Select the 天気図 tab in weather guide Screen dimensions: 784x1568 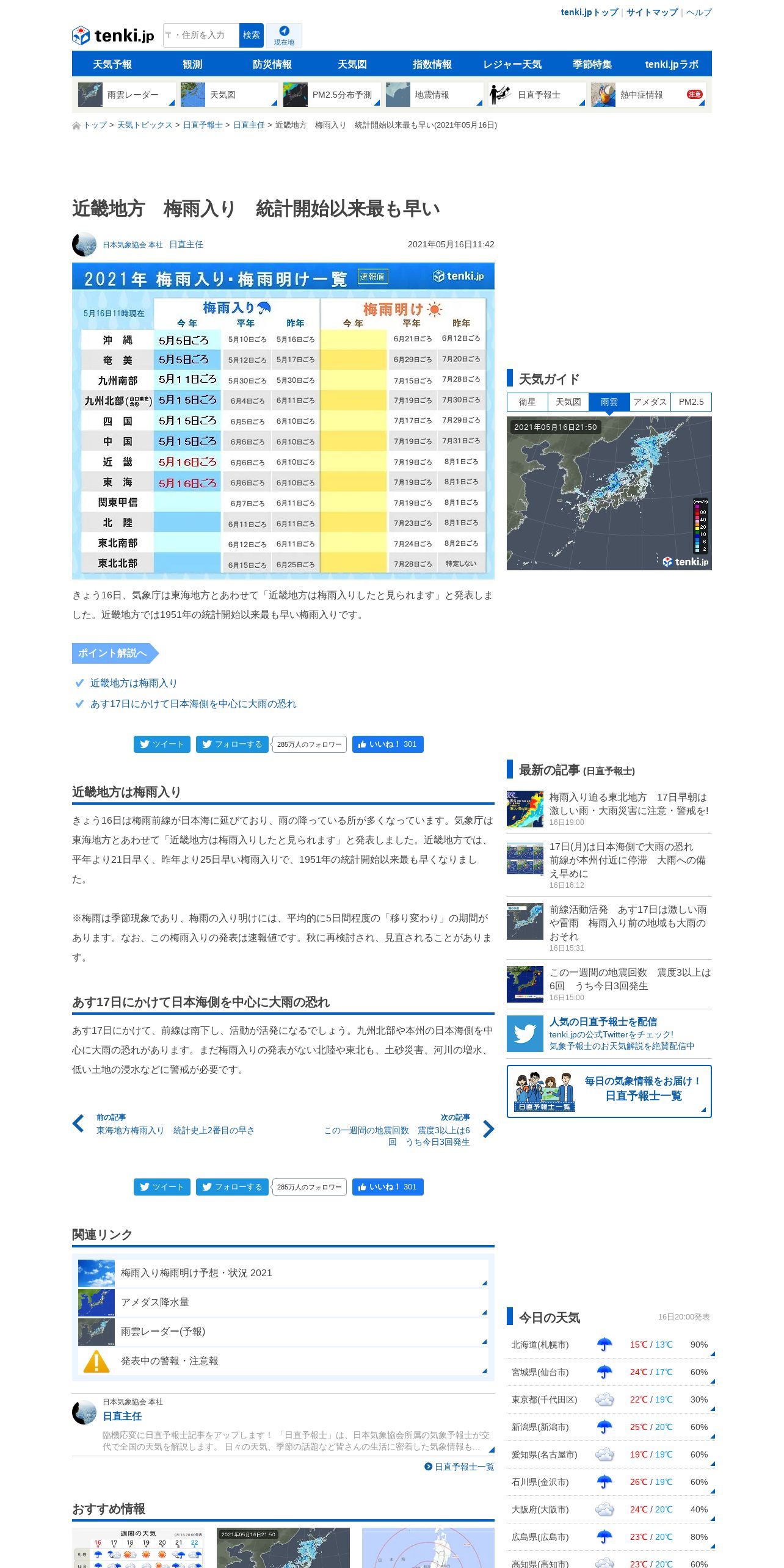tap(568, 402)
